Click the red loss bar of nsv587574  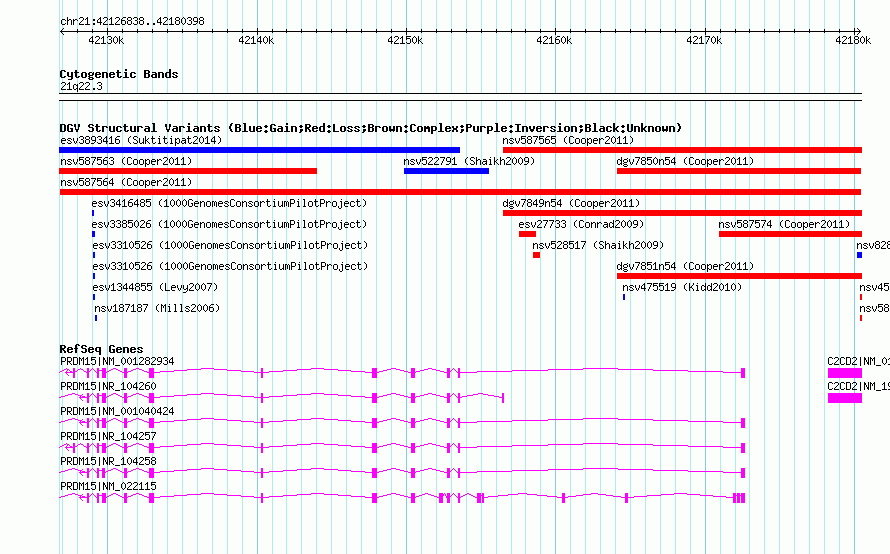[x=790, y=234]
